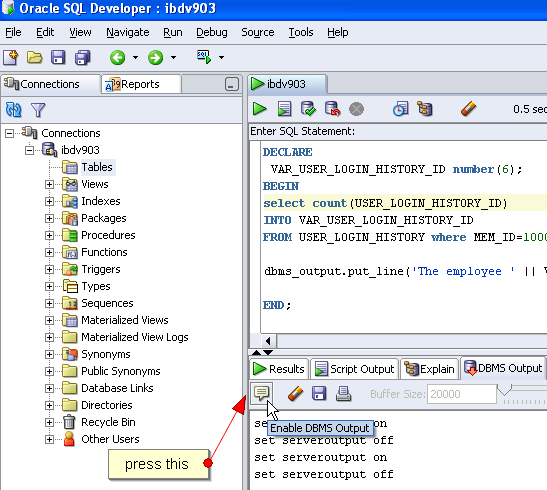The image size is (547, 490).
Task: Clear worksheet with the eraser icon
Action: click(x=469, y=108)
